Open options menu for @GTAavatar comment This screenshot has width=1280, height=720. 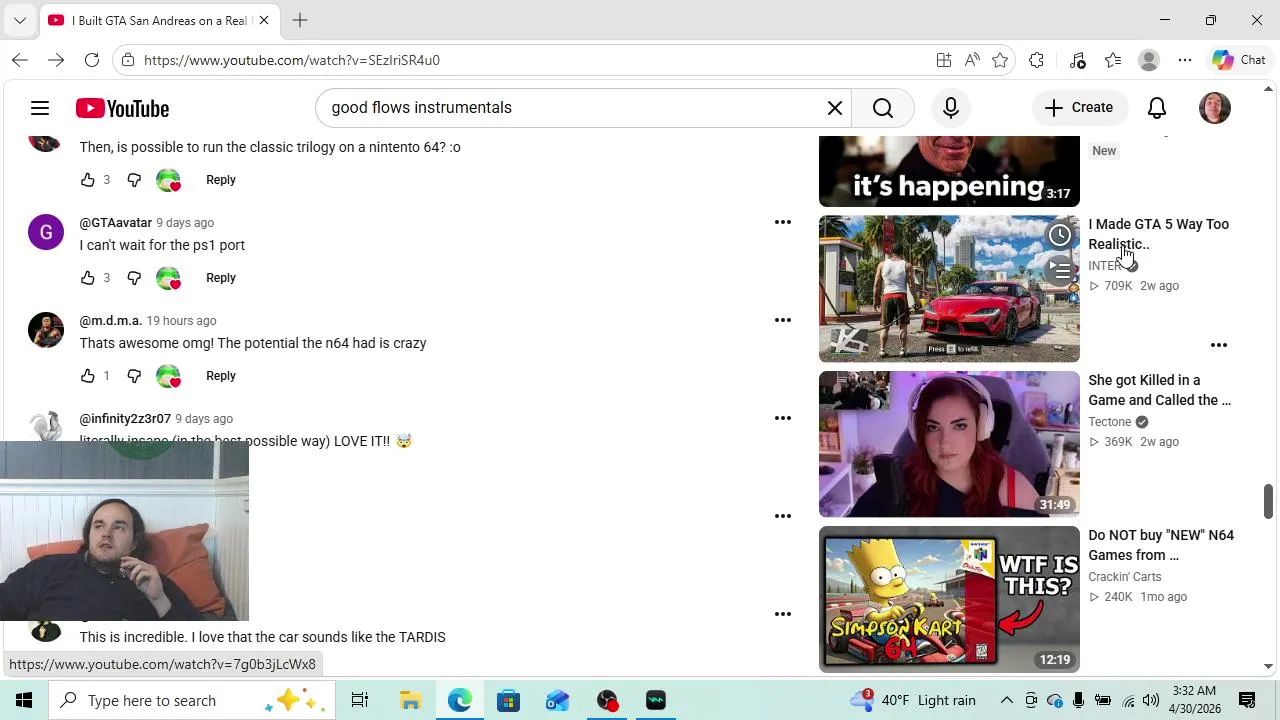pos(783,222)
